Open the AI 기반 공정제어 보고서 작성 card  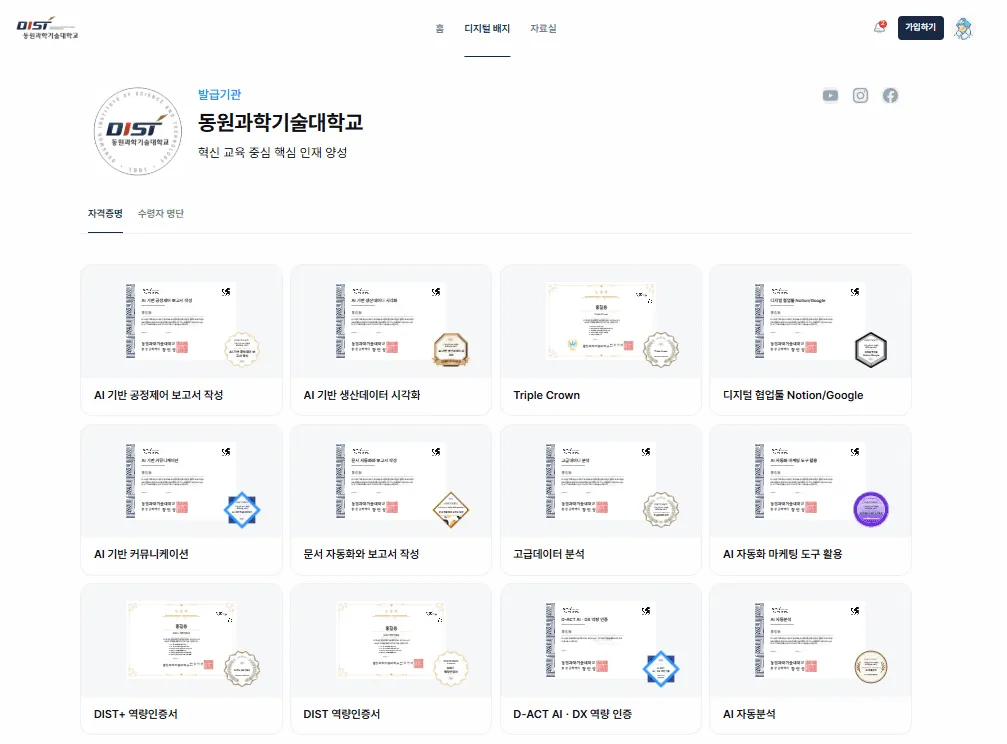click(181, 339)
